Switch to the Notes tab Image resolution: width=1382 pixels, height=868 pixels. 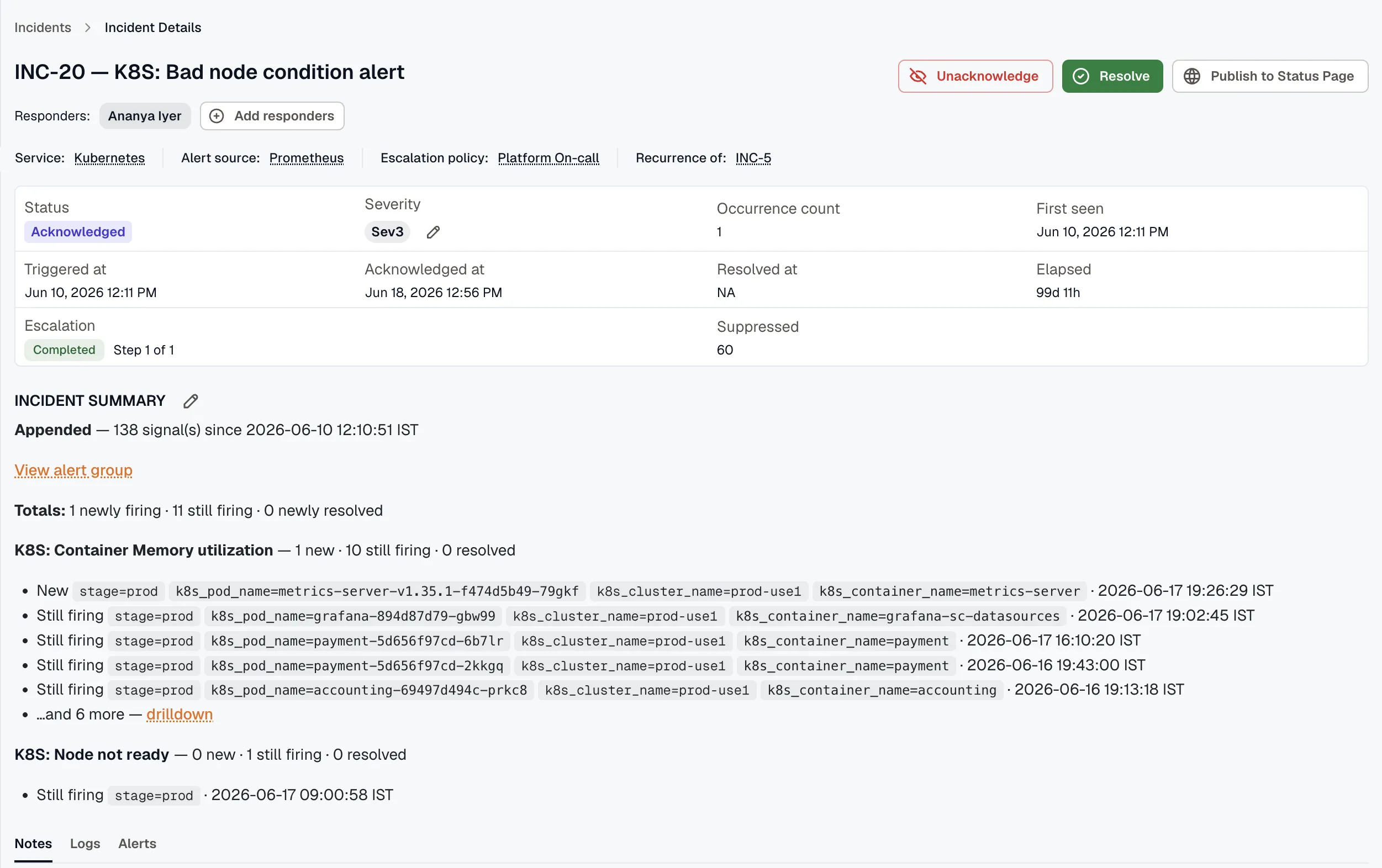[33, 843]
